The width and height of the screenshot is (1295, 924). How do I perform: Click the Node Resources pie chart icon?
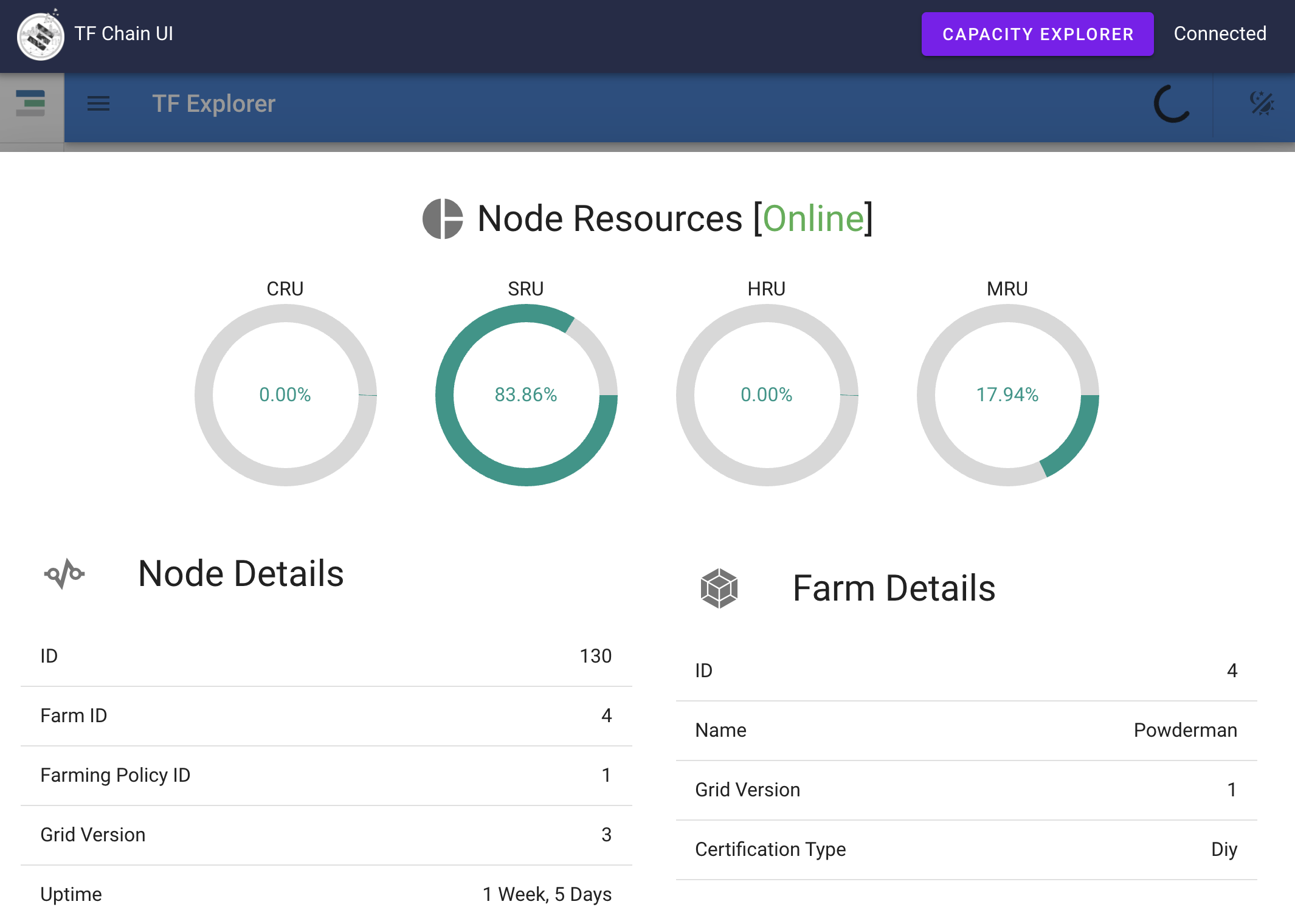click(442, 218)
